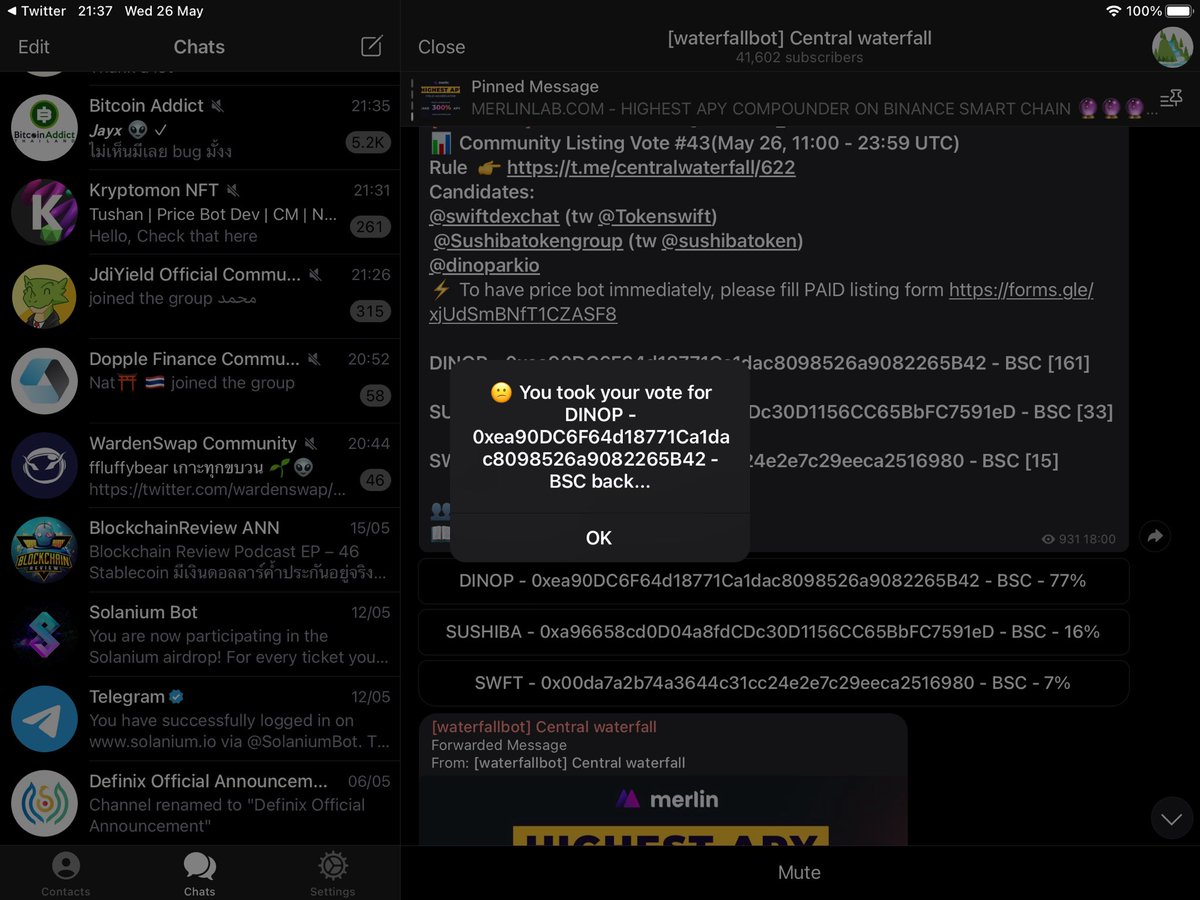Open the BlockchainReview ANN chat title
The width and height of the screenshot is (1200, 900).
(184, 528)
